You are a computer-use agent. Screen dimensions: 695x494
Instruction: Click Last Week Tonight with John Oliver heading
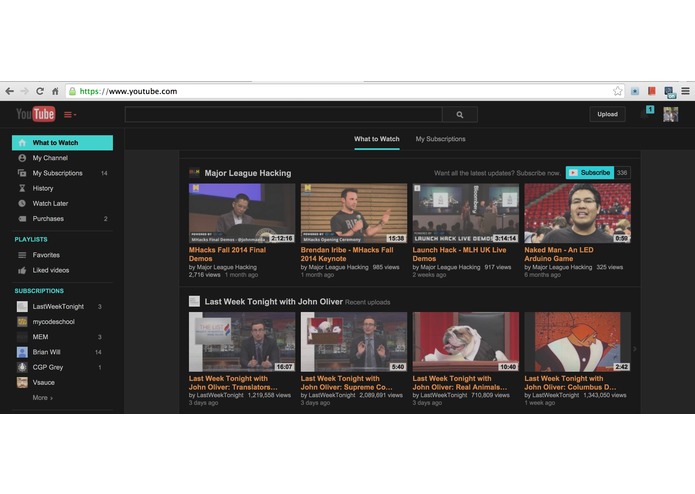click(273, 302)
